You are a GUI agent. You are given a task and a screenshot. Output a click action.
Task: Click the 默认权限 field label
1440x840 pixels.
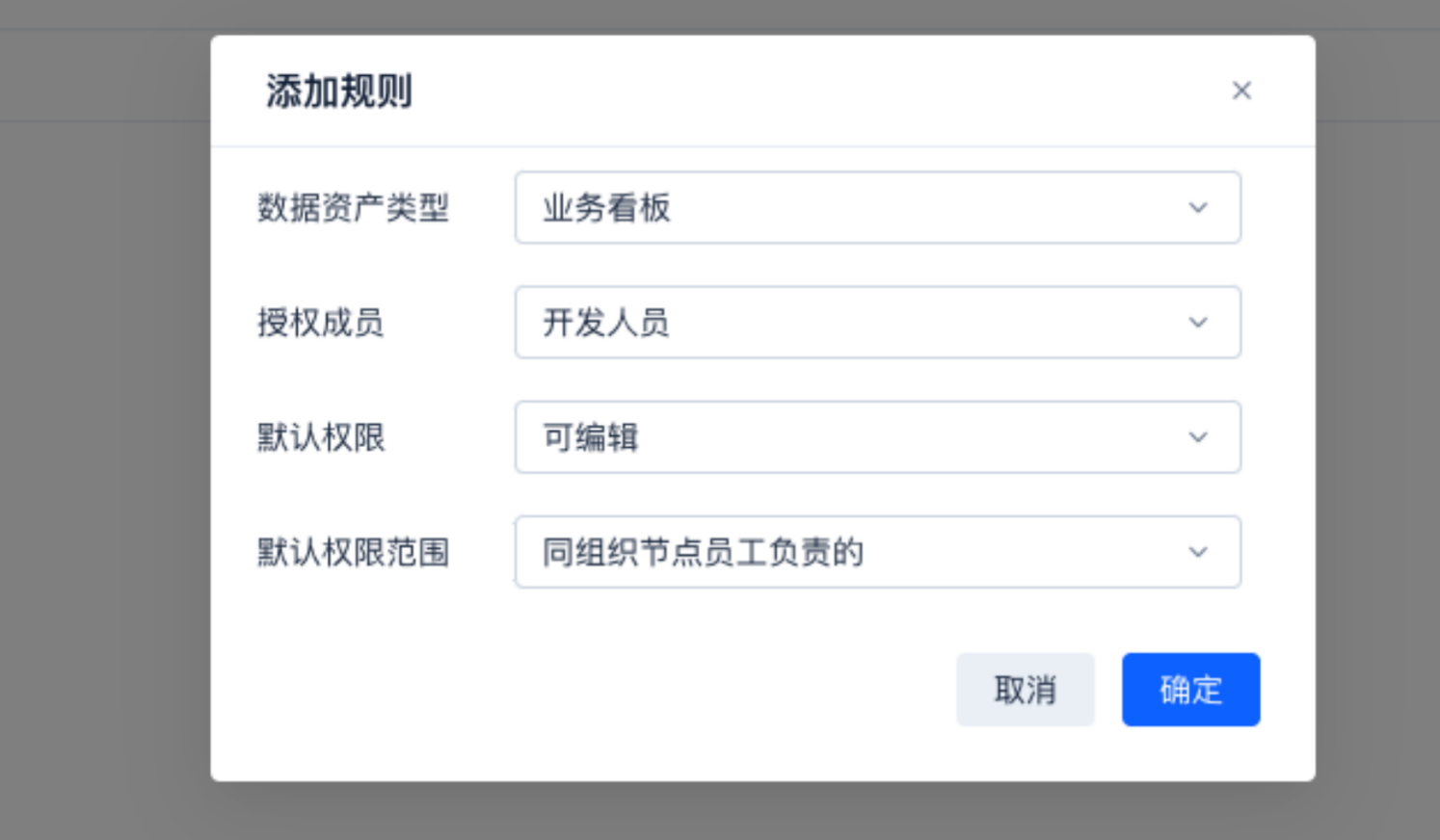(320, 436)
